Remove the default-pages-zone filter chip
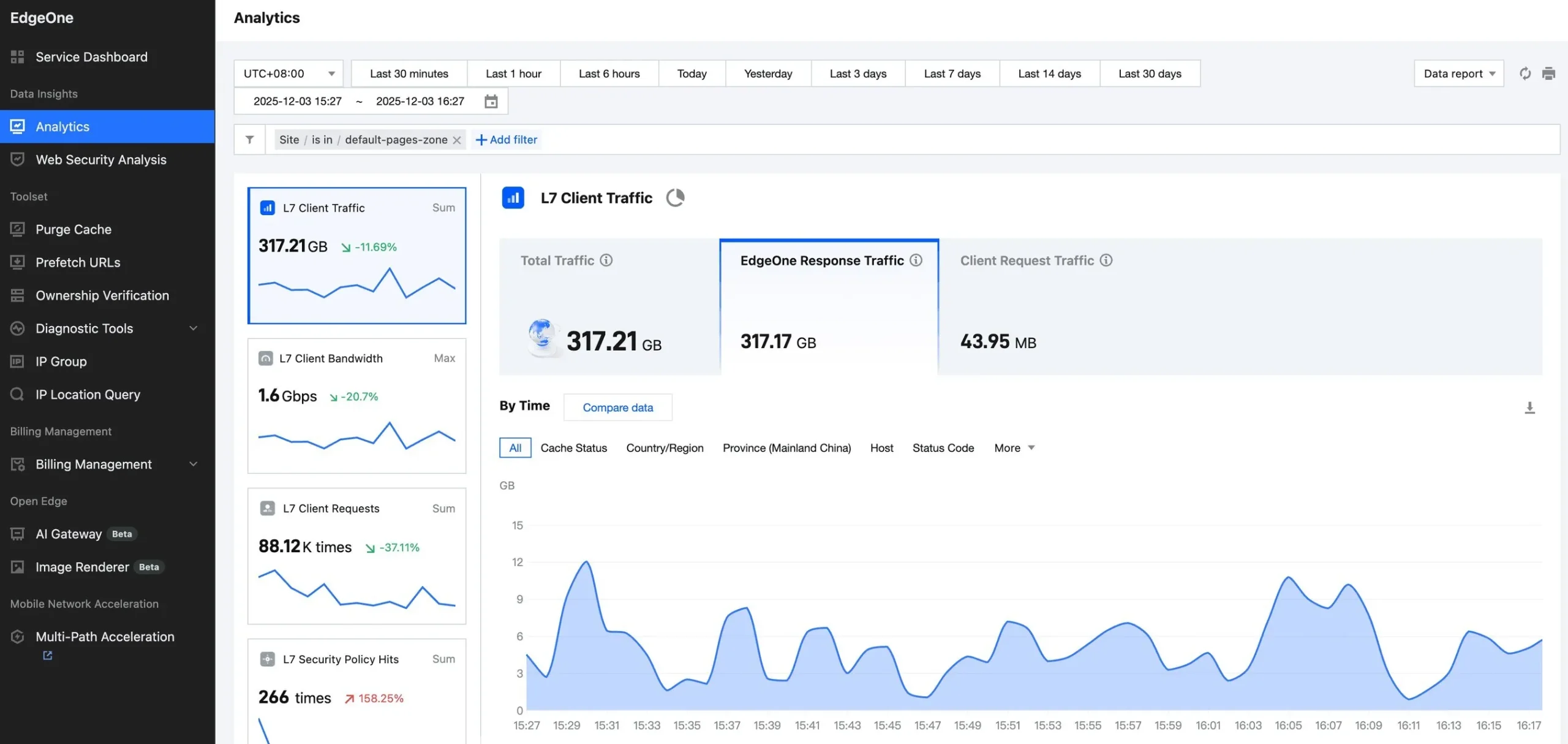The width and height of the screenshot is (1568, 744). tap(456, 139)
